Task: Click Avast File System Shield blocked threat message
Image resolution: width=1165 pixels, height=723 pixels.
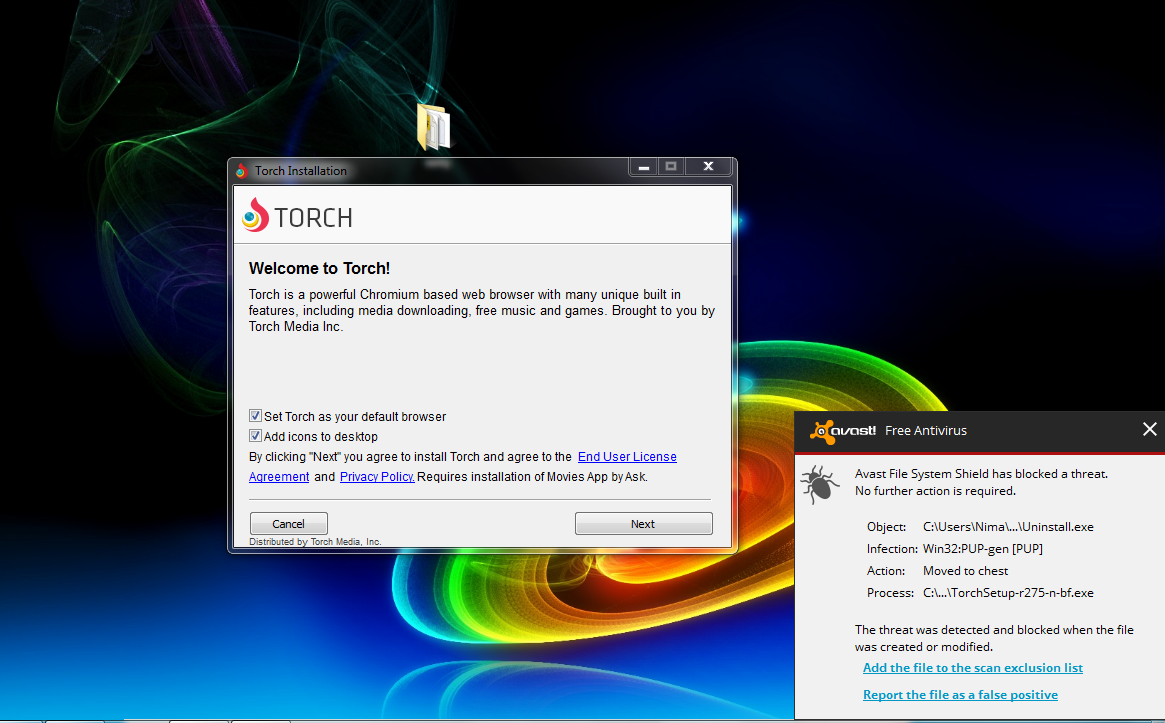Action: click(981, 482)
